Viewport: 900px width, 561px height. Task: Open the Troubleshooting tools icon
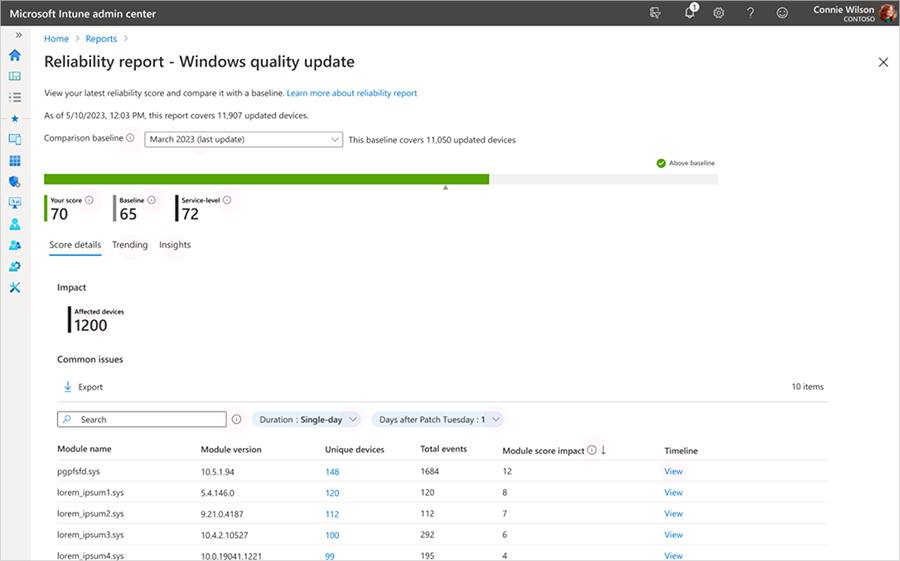(x=15, y=287)
